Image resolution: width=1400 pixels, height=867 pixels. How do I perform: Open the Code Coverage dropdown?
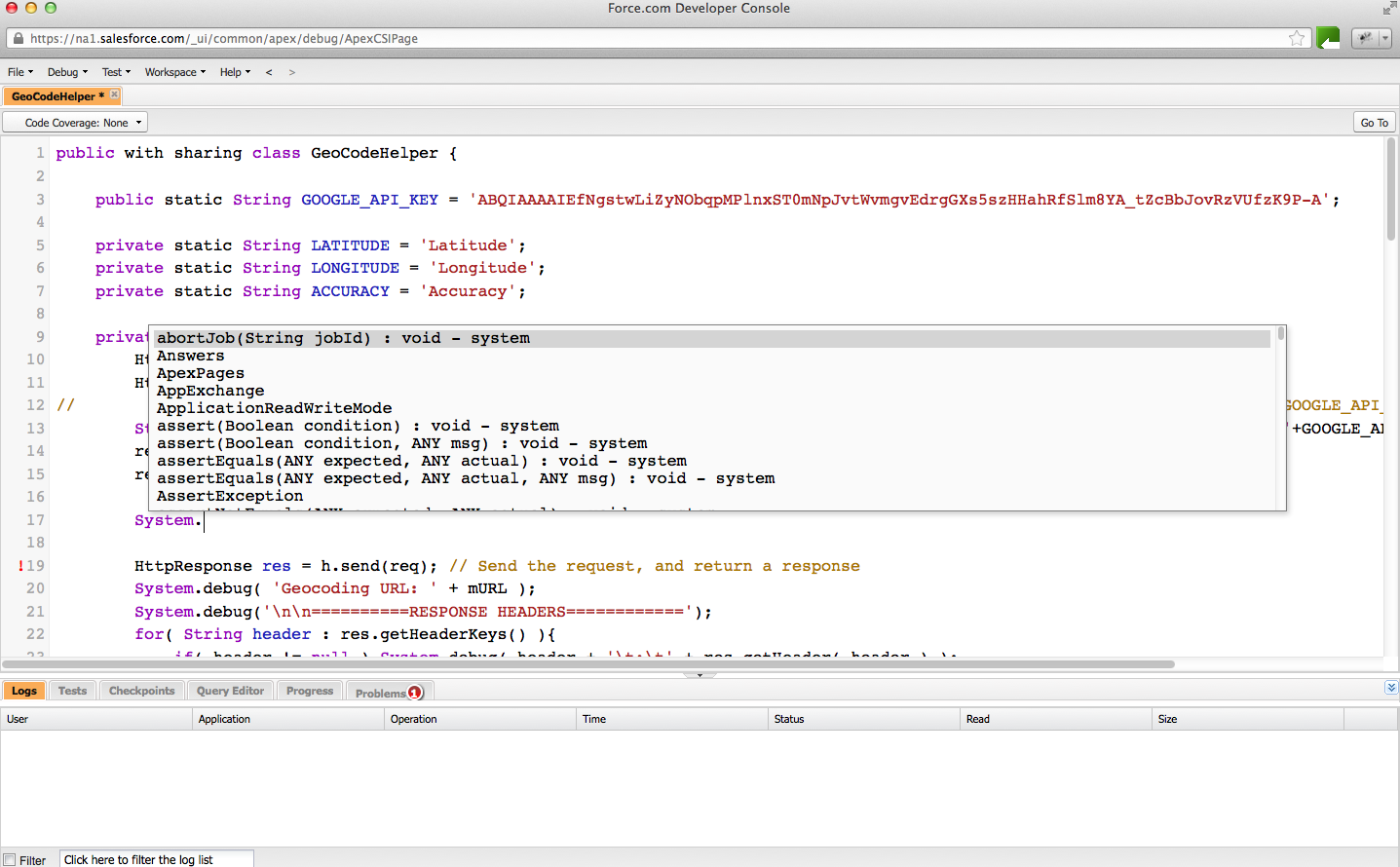pyautogui.click(x=75, y=123)
